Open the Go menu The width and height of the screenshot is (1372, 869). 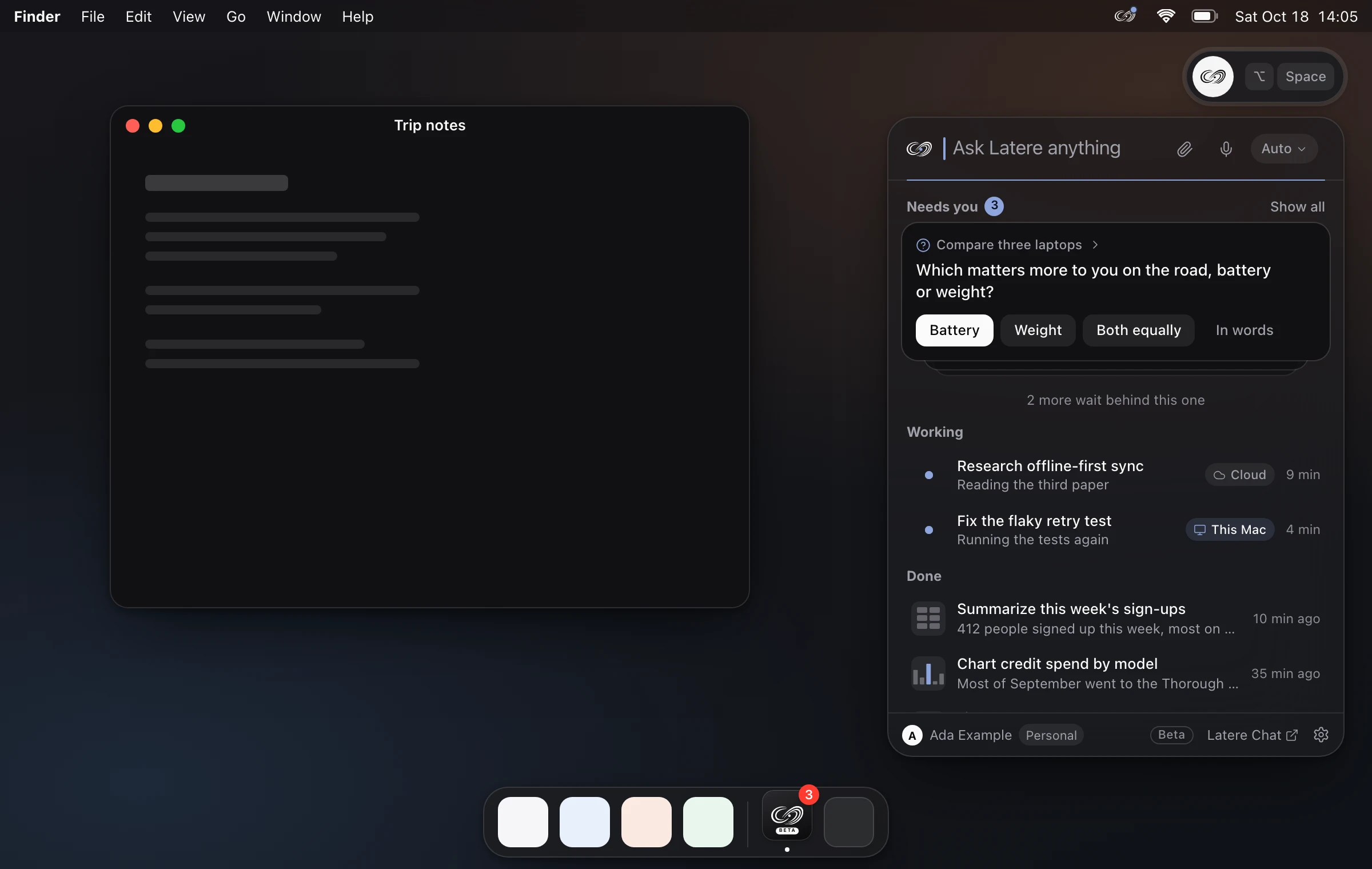[236, 17]
